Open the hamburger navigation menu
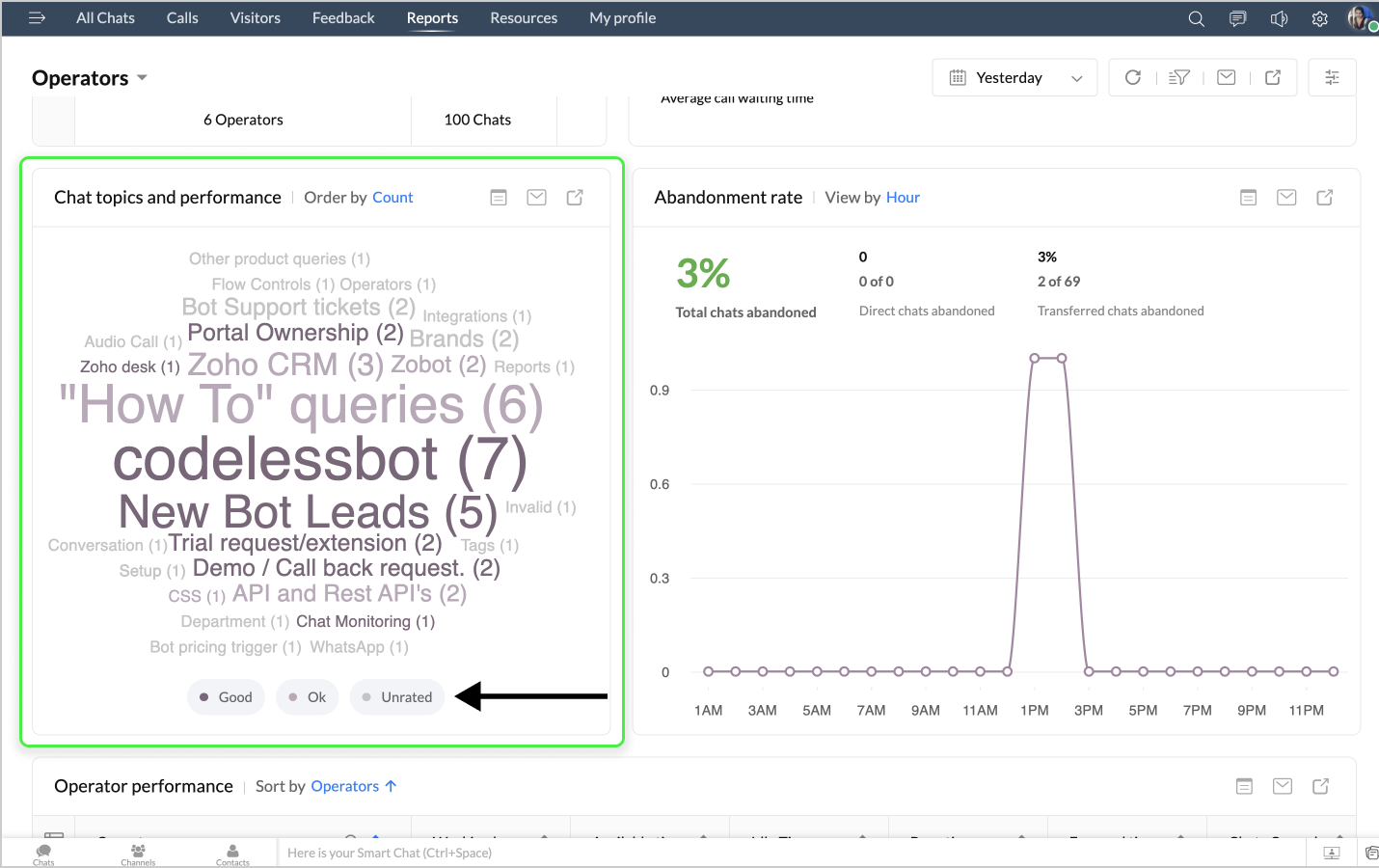1379x868 pixels. (38, 17)
